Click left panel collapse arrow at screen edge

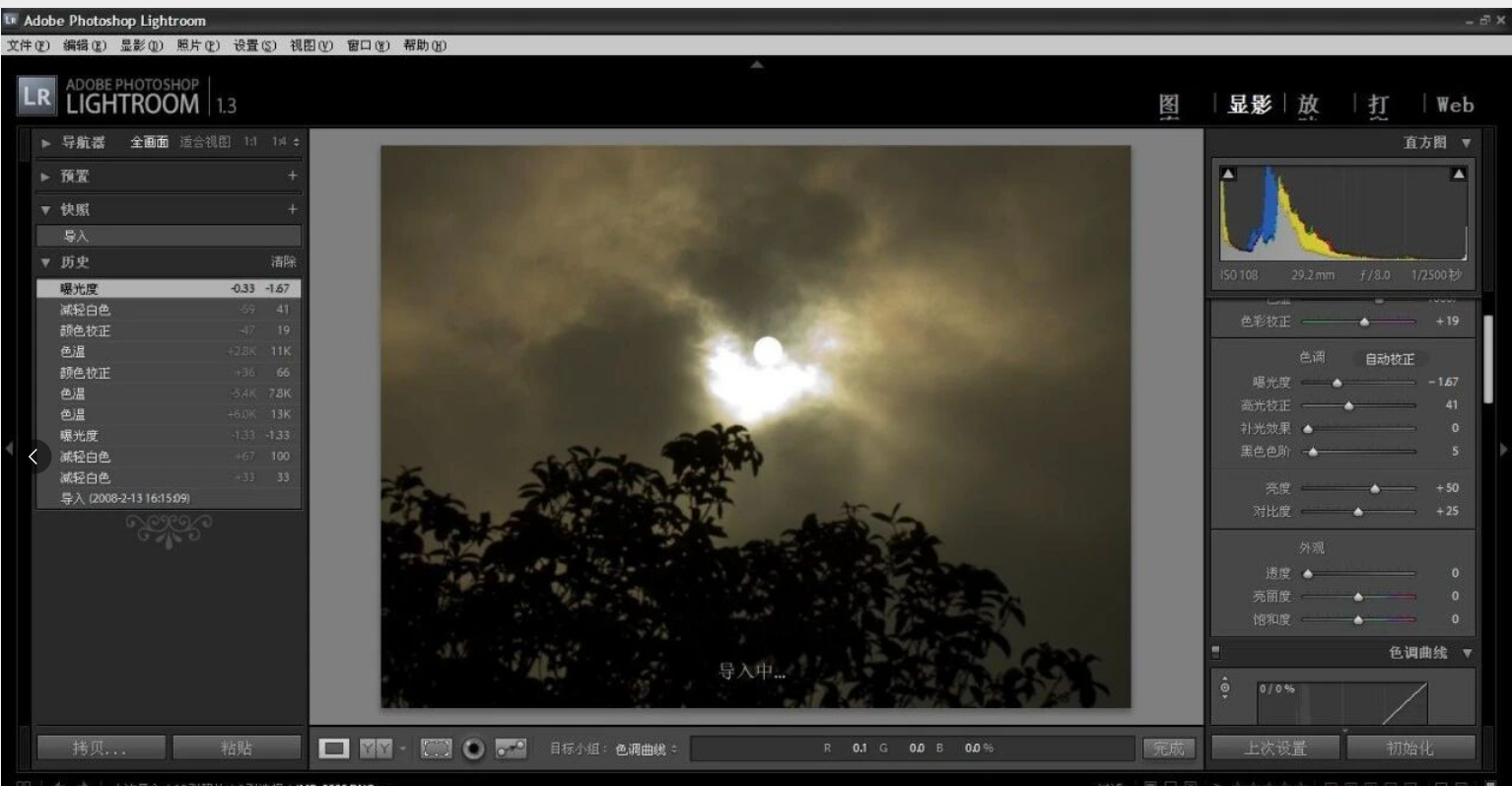(x=8, y=449)
